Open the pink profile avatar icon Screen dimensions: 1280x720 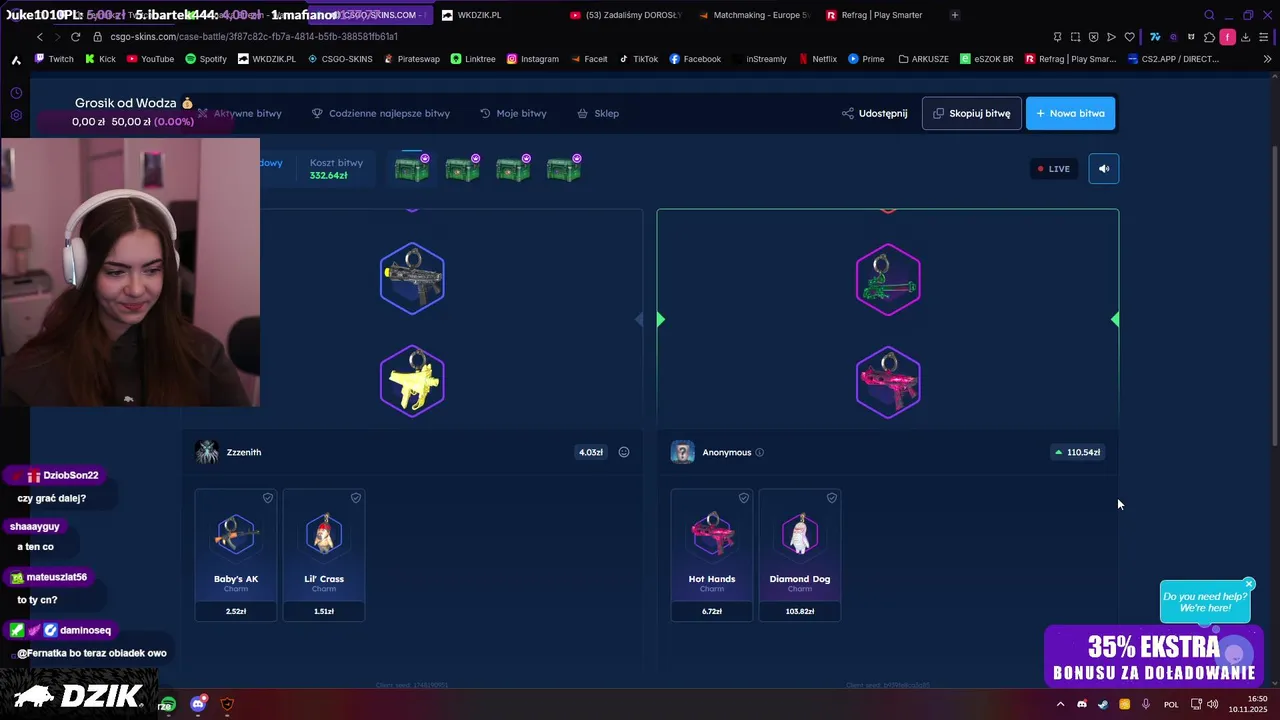(1228, 37)
